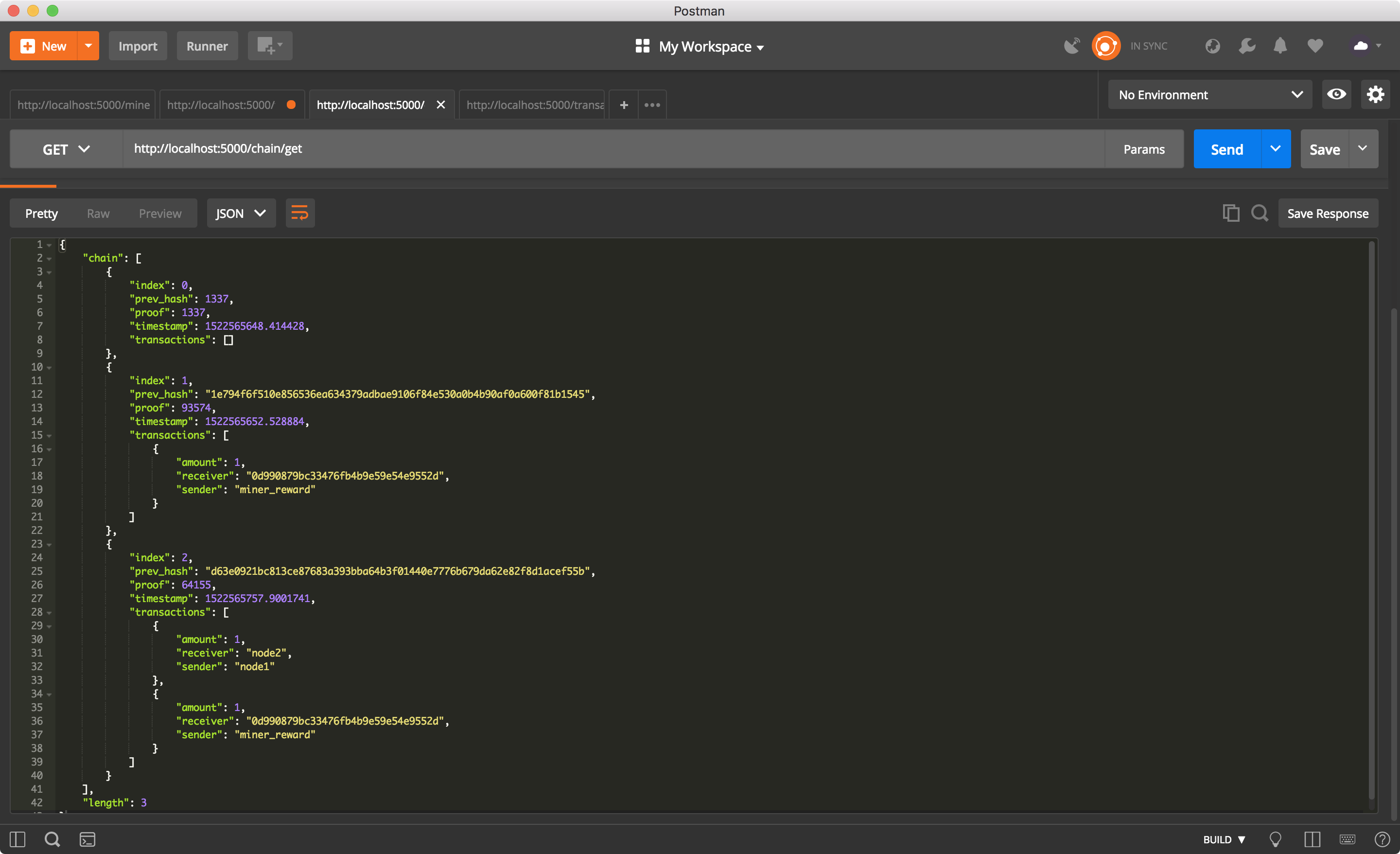This screenshot has height=854, width=1400.
Task: Collapse the object at line 34
Action: click(50, 695)
